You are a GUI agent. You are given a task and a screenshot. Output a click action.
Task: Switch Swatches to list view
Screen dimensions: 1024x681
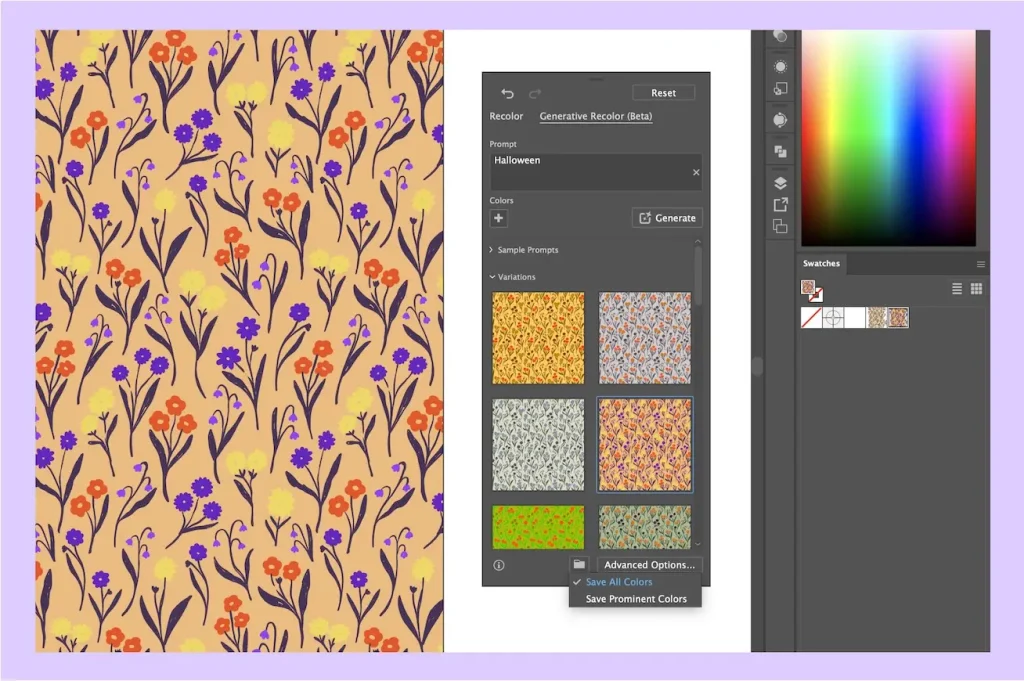[957, 289]
